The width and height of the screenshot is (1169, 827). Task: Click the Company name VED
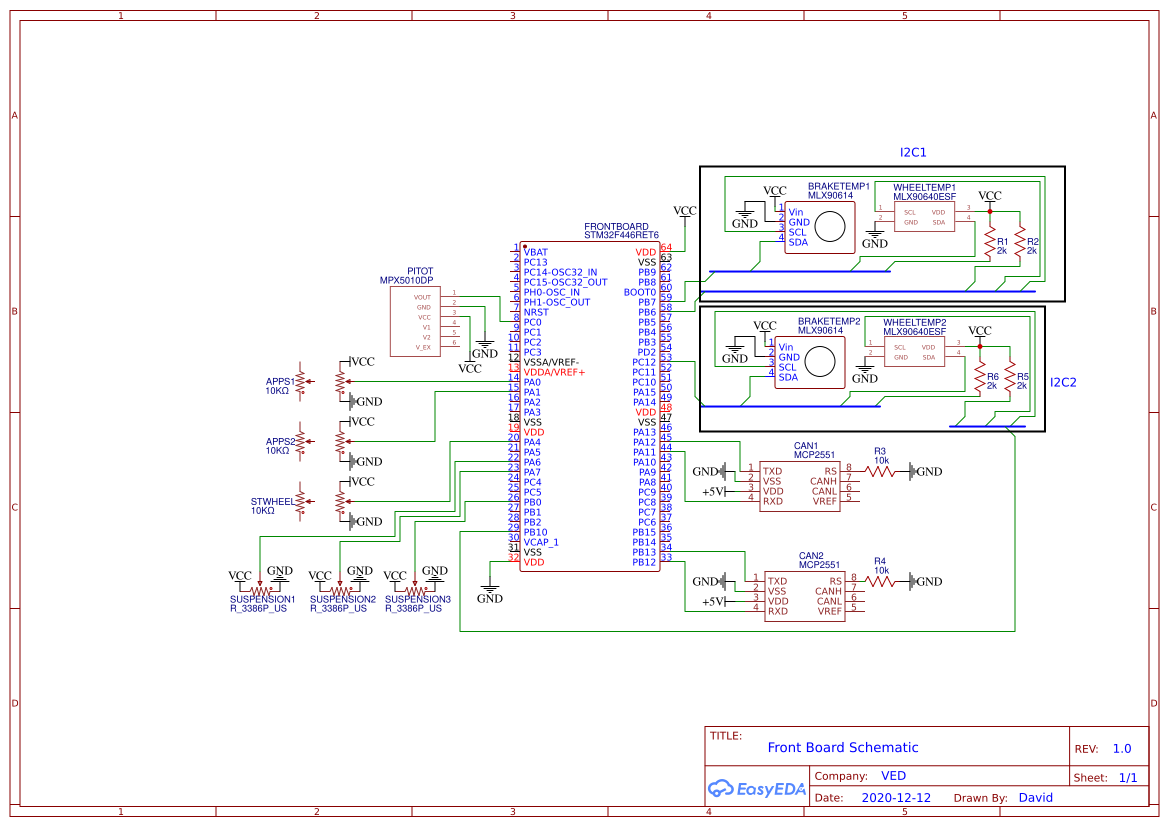(x=893, y=775)
